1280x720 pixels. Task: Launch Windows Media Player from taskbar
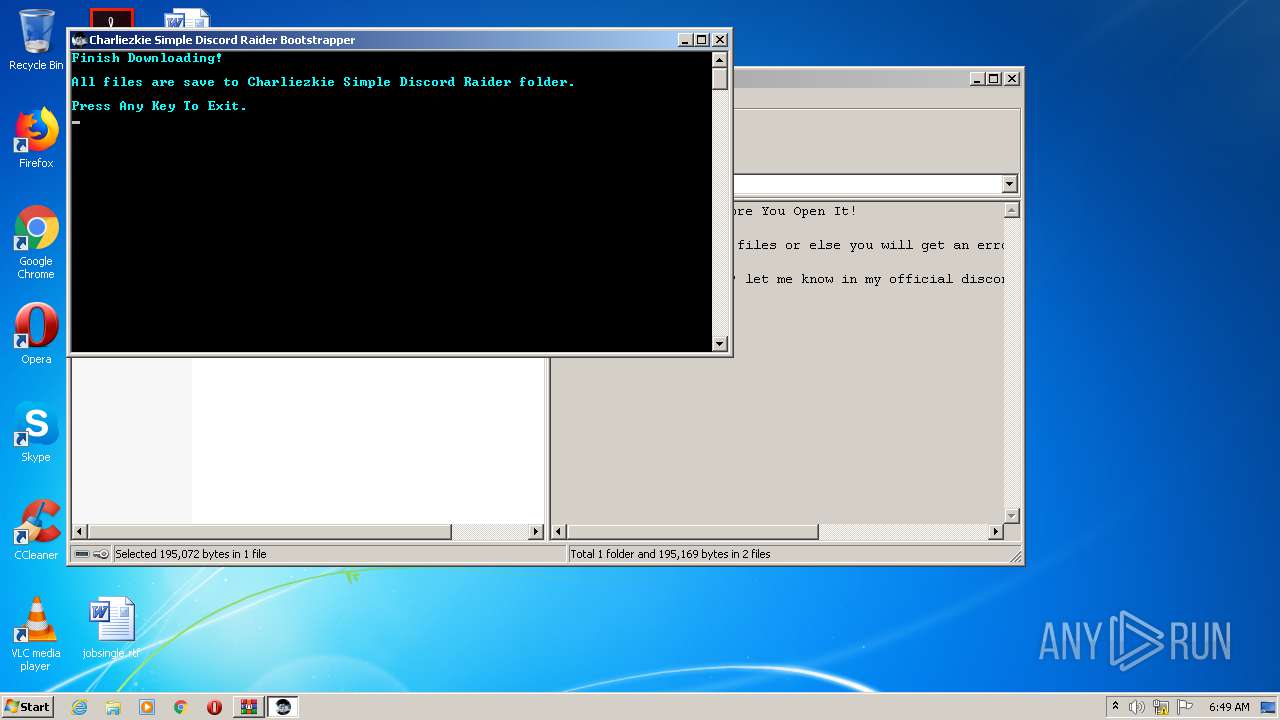coord(147,707)
